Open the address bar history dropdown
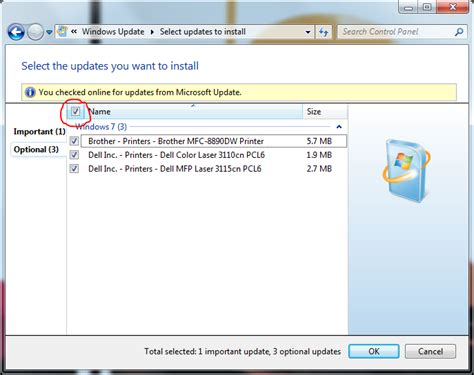 (308, 32)
